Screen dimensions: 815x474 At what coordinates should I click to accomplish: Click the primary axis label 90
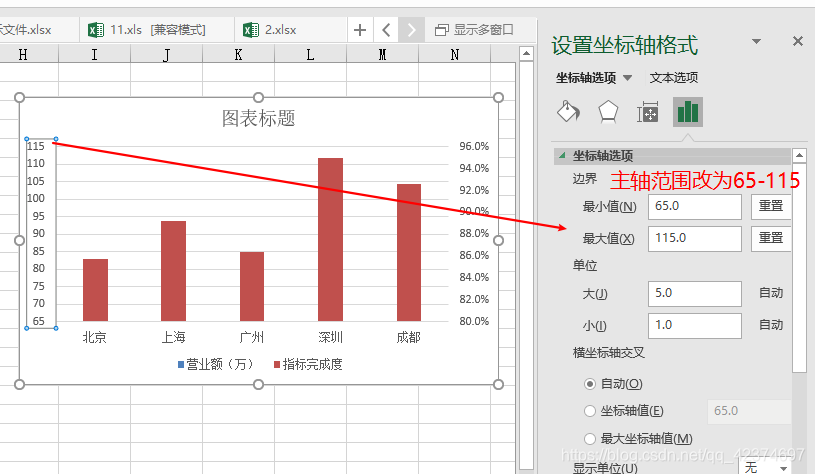38,233
